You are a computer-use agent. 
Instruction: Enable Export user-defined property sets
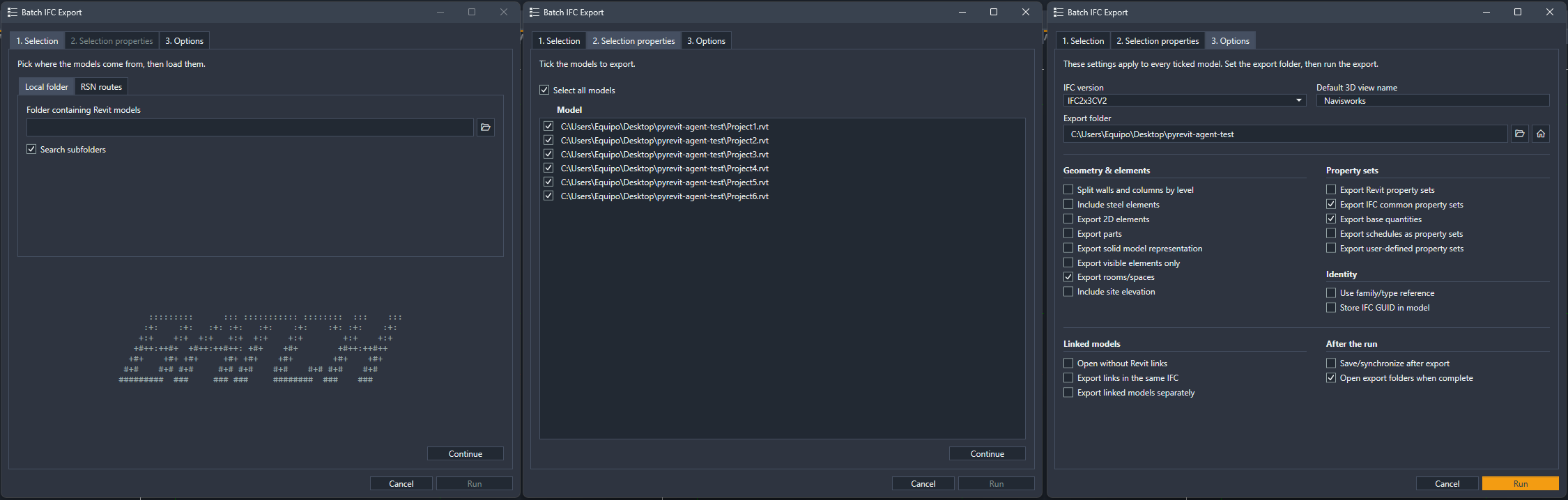1331,248
